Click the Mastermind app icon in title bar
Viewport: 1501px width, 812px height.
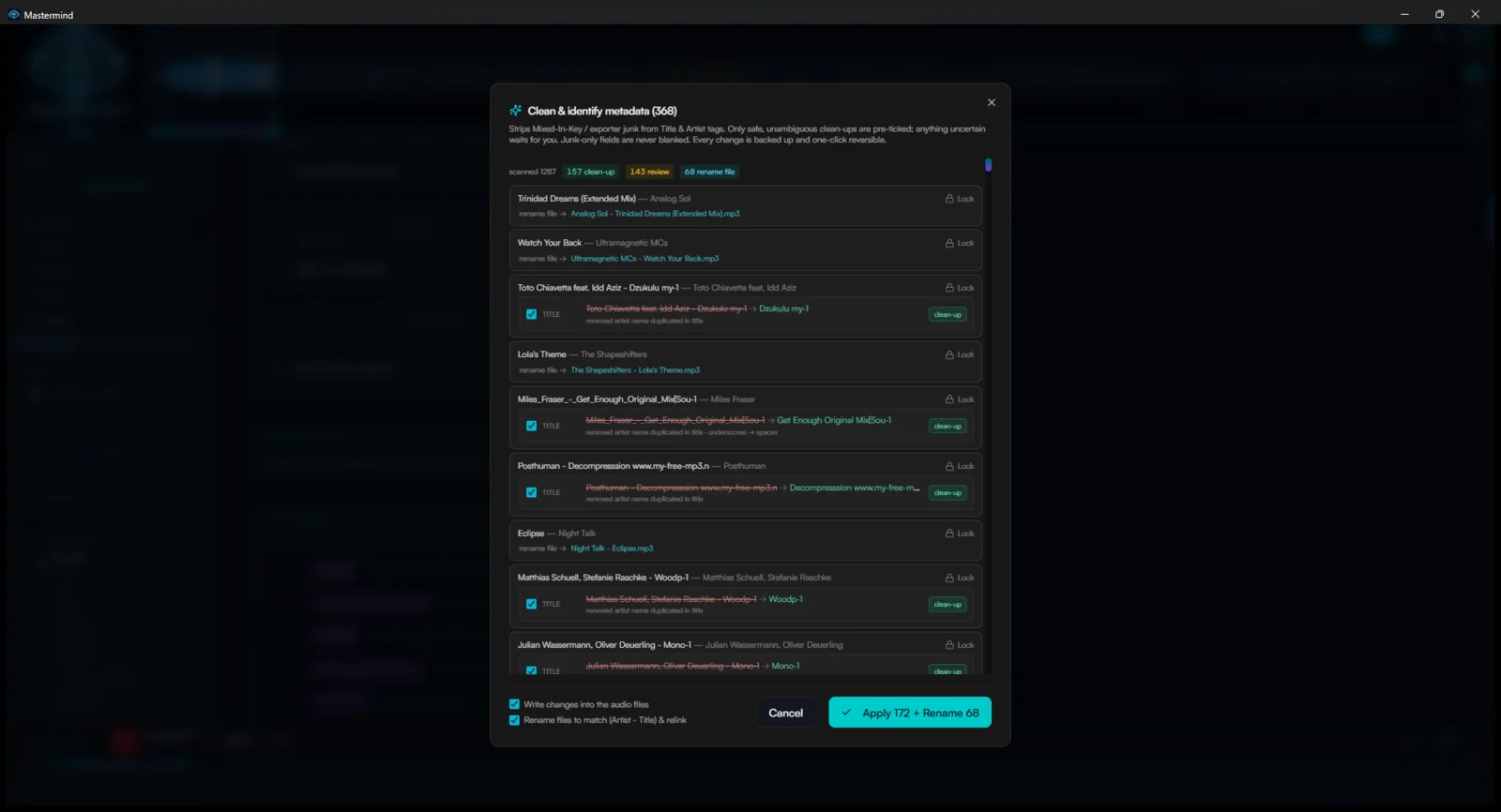click(13, 14)
